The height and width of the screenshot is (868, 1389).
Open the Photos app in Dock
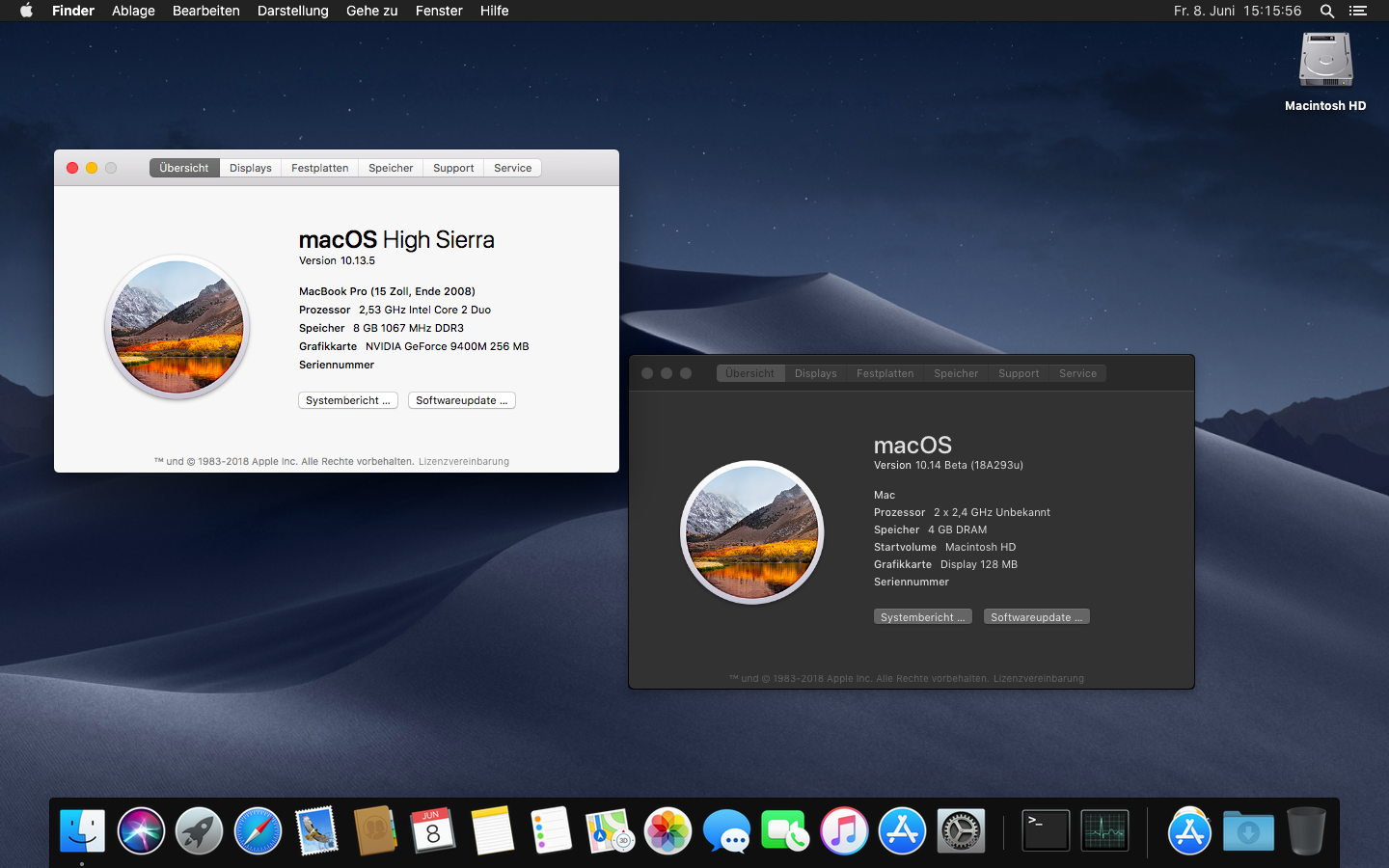pyautogui.click(x=667, y=830)
